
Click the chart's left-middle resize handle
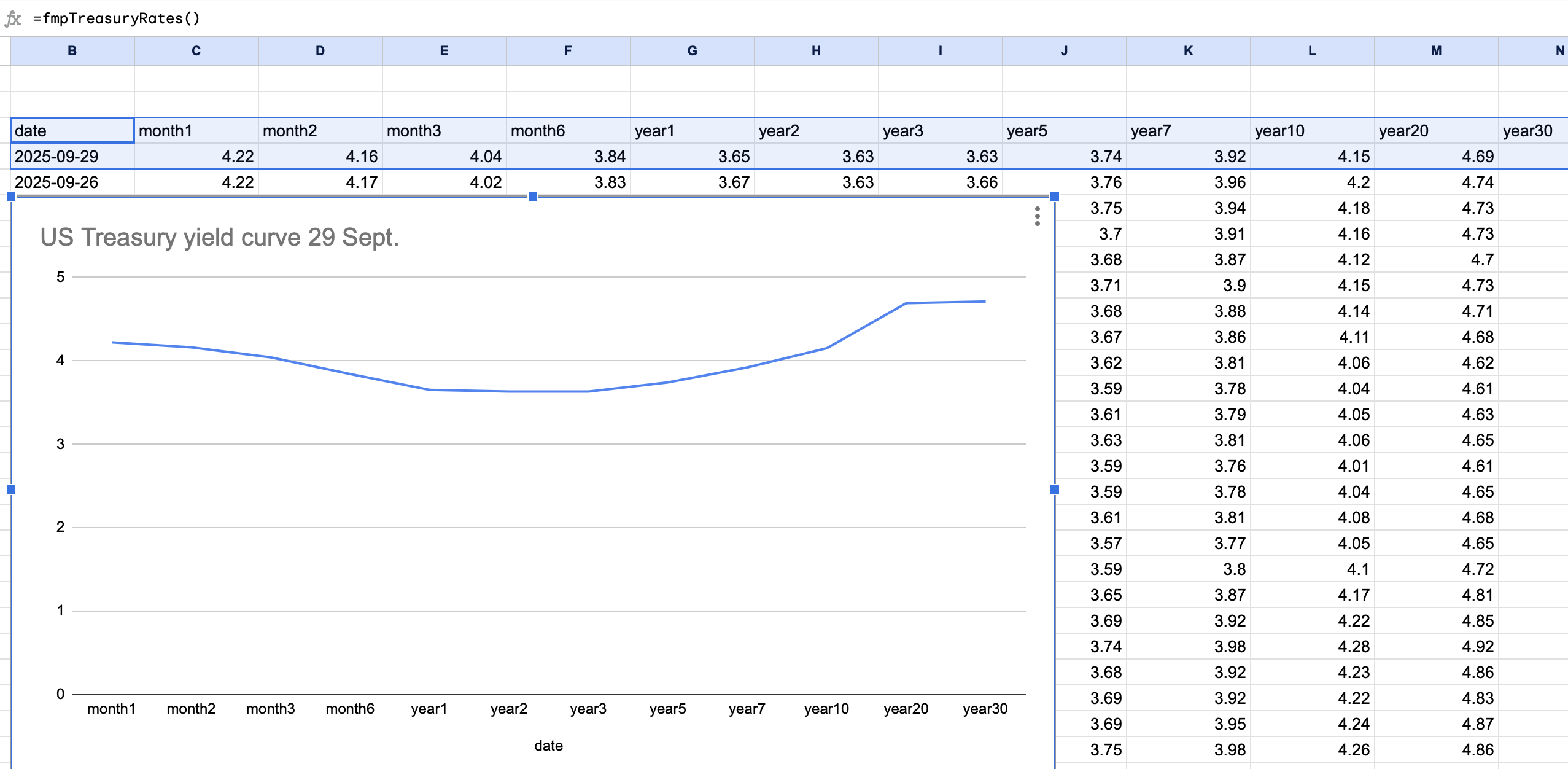[x=11, y=490]
